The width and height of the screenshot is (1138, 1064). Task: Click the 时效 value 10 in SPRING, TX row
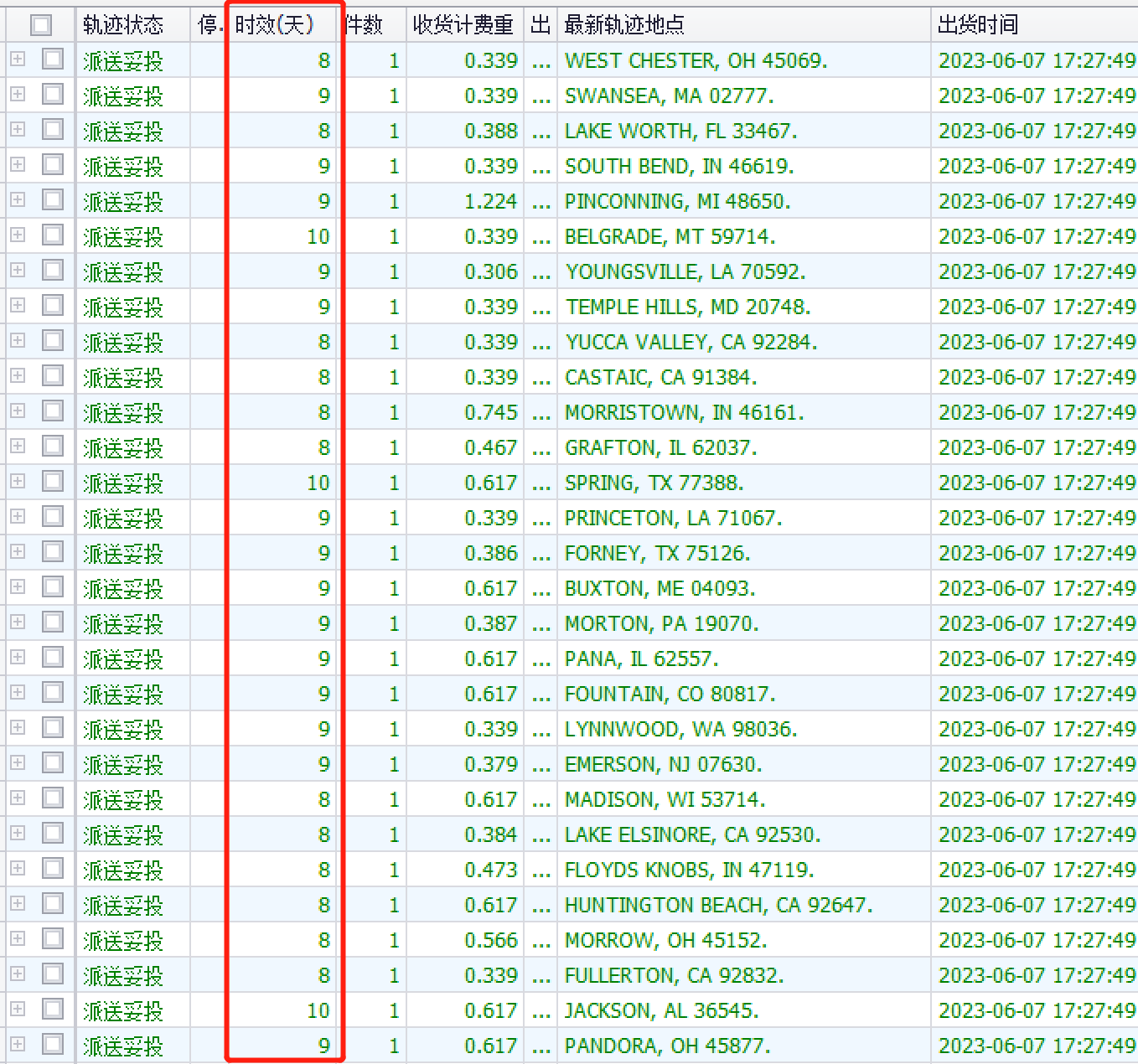click(x=318, y=483)
